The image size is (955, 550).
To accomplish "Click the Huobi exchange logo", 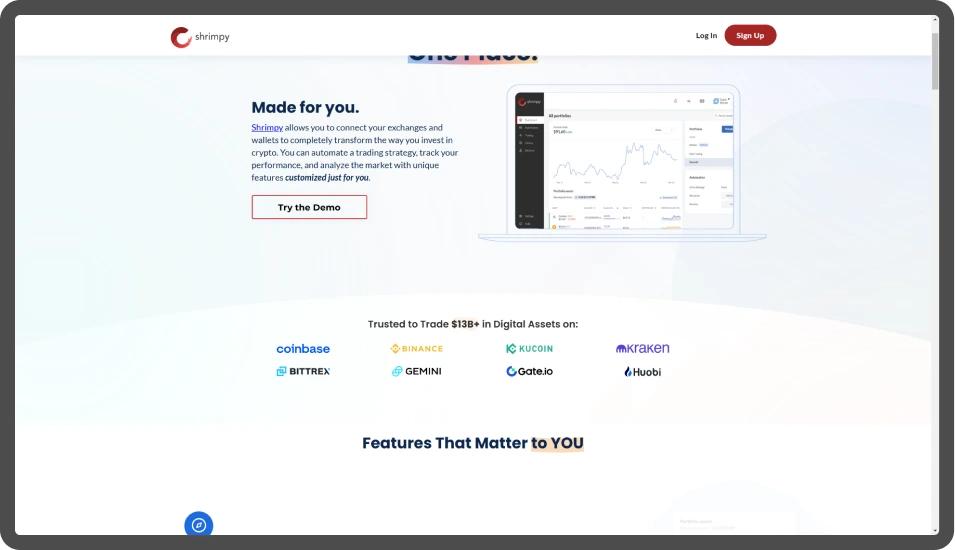I will point(642,372).
